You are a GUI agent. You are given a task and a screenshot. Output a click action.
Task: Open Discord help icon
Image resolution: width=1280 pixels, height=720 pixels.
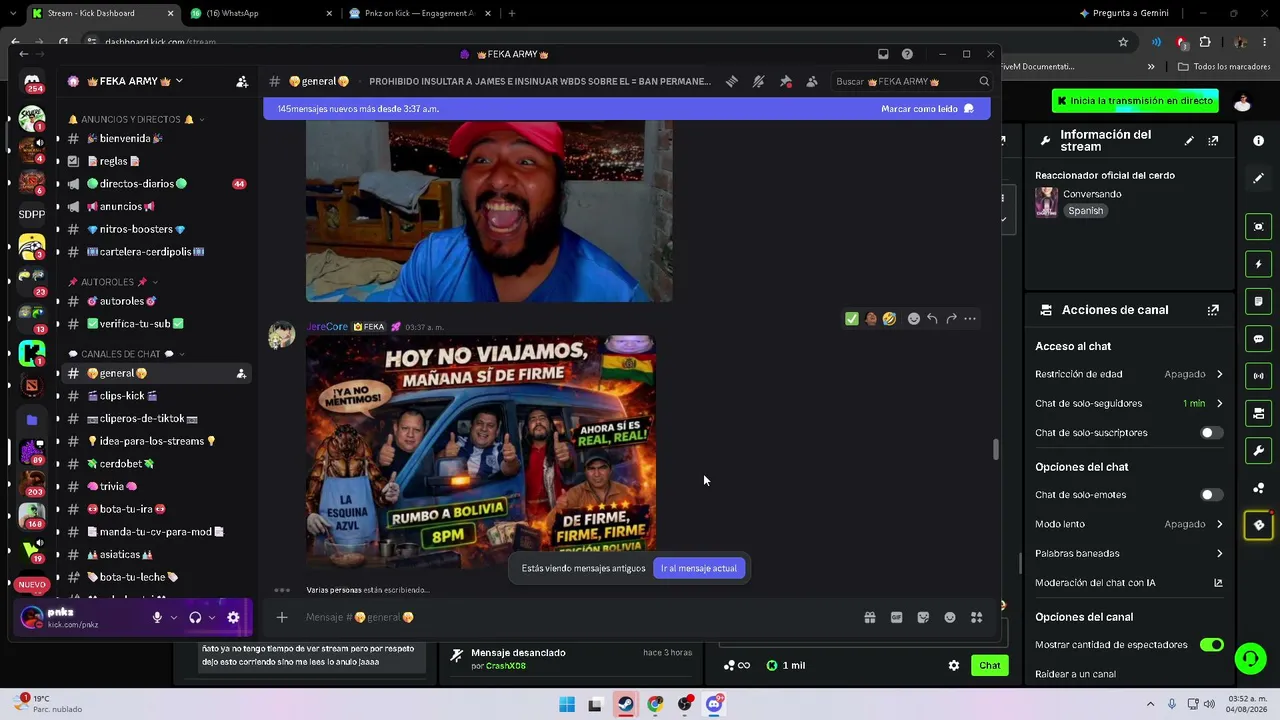(907, 54)
